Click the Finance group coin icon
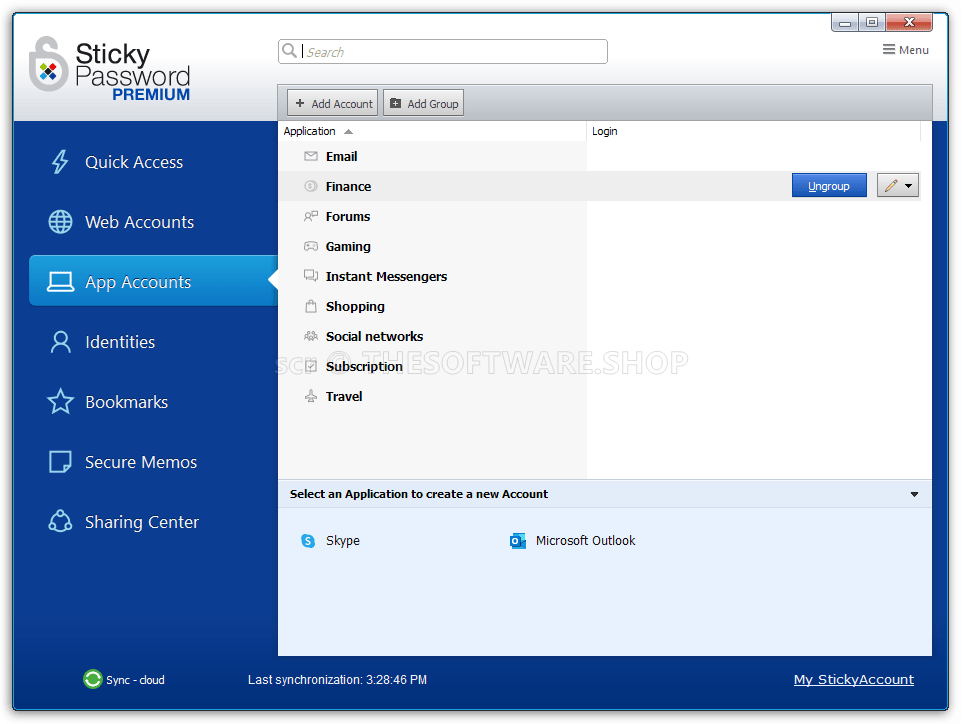 point(311,187)
